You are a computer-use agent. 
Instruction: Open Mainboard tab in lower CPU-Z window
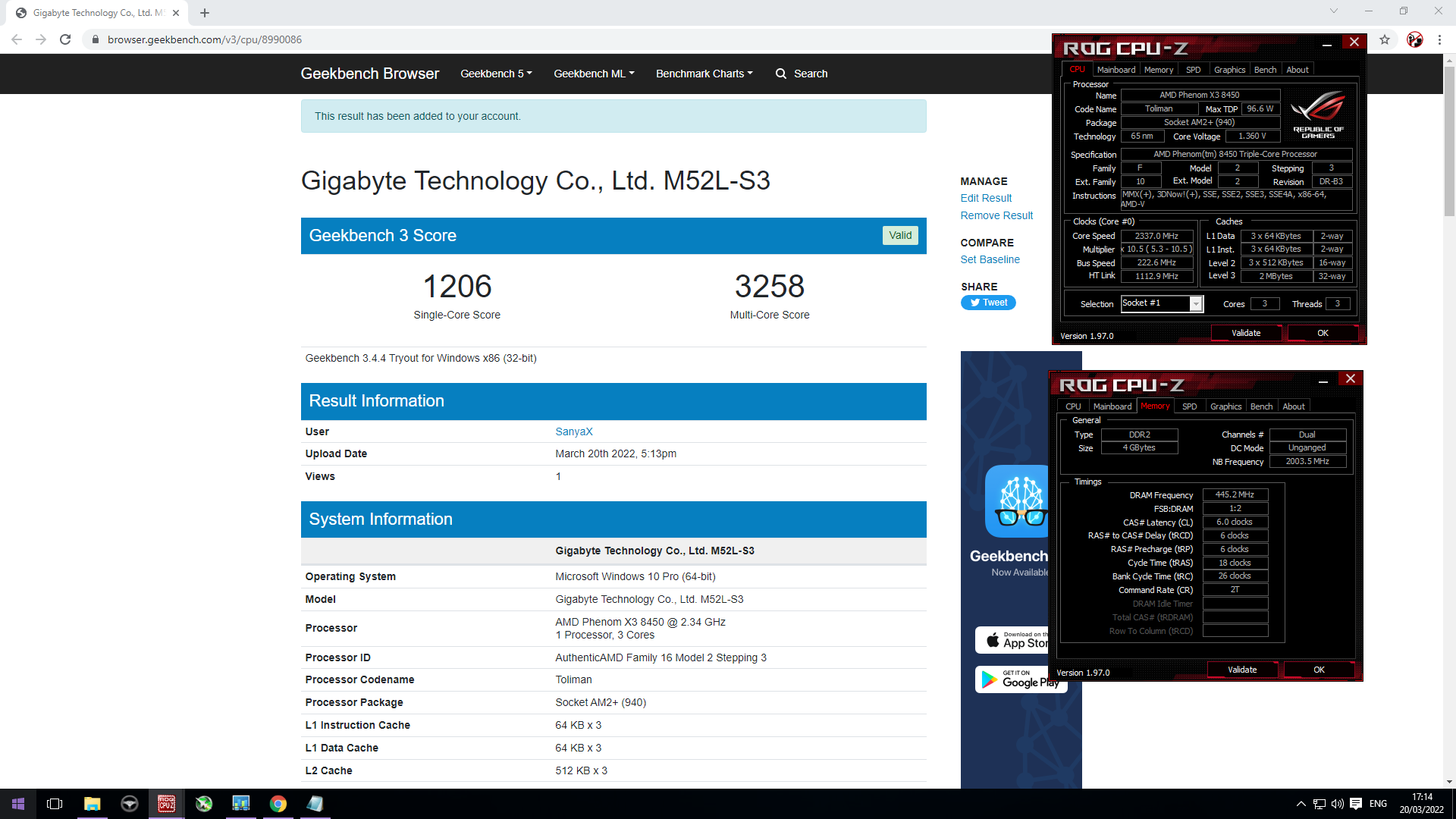[1112, 406]
